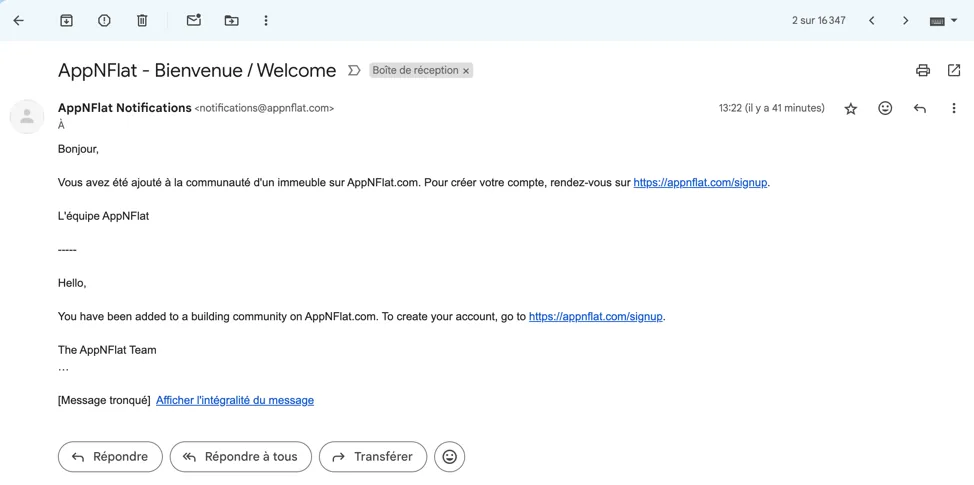The image size is (974, 485).
Task: Click Afficher l'intégralité du message
Action: pos(235,401)
